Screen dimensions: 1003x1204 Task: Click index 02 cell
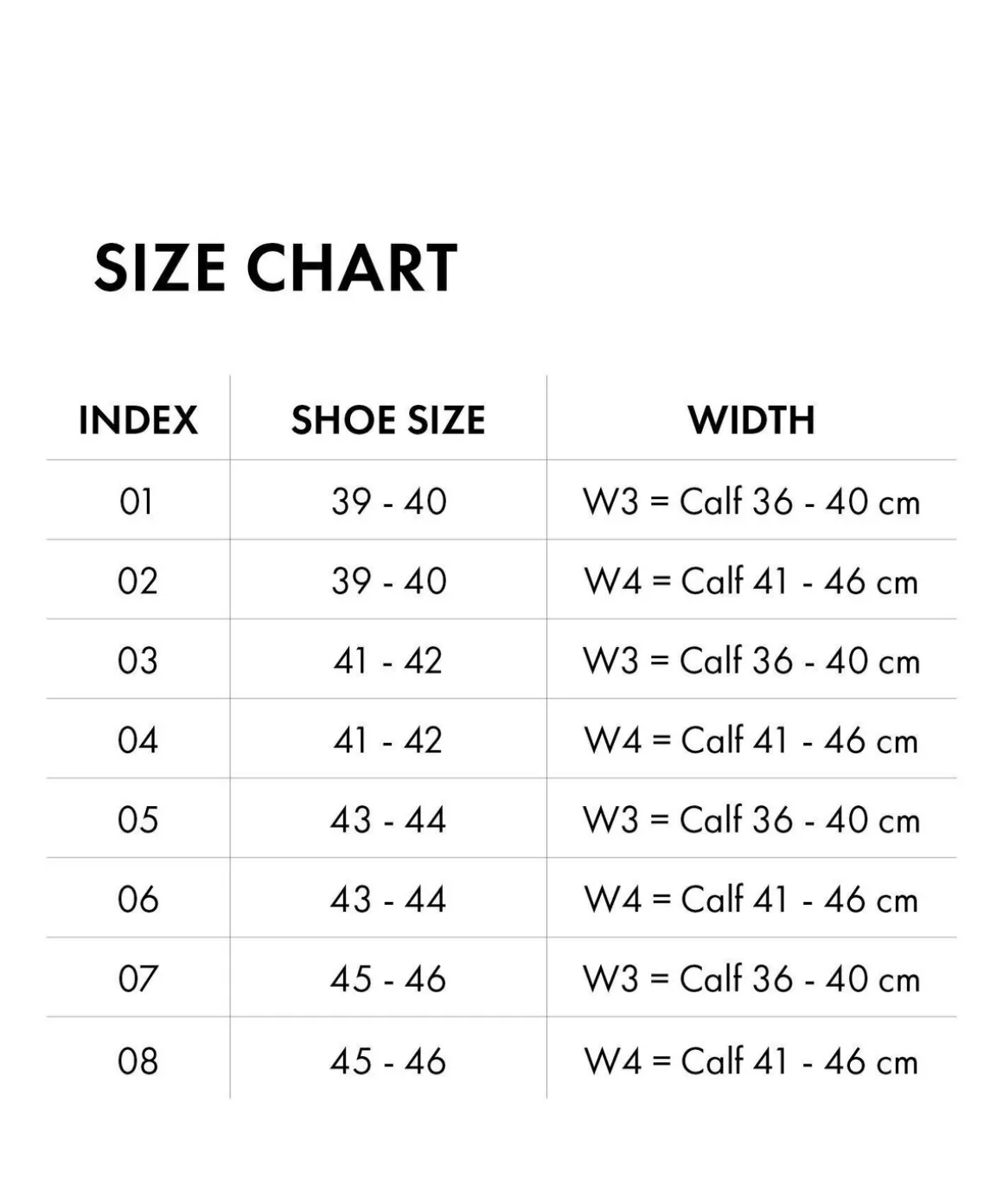pos(137,580)
